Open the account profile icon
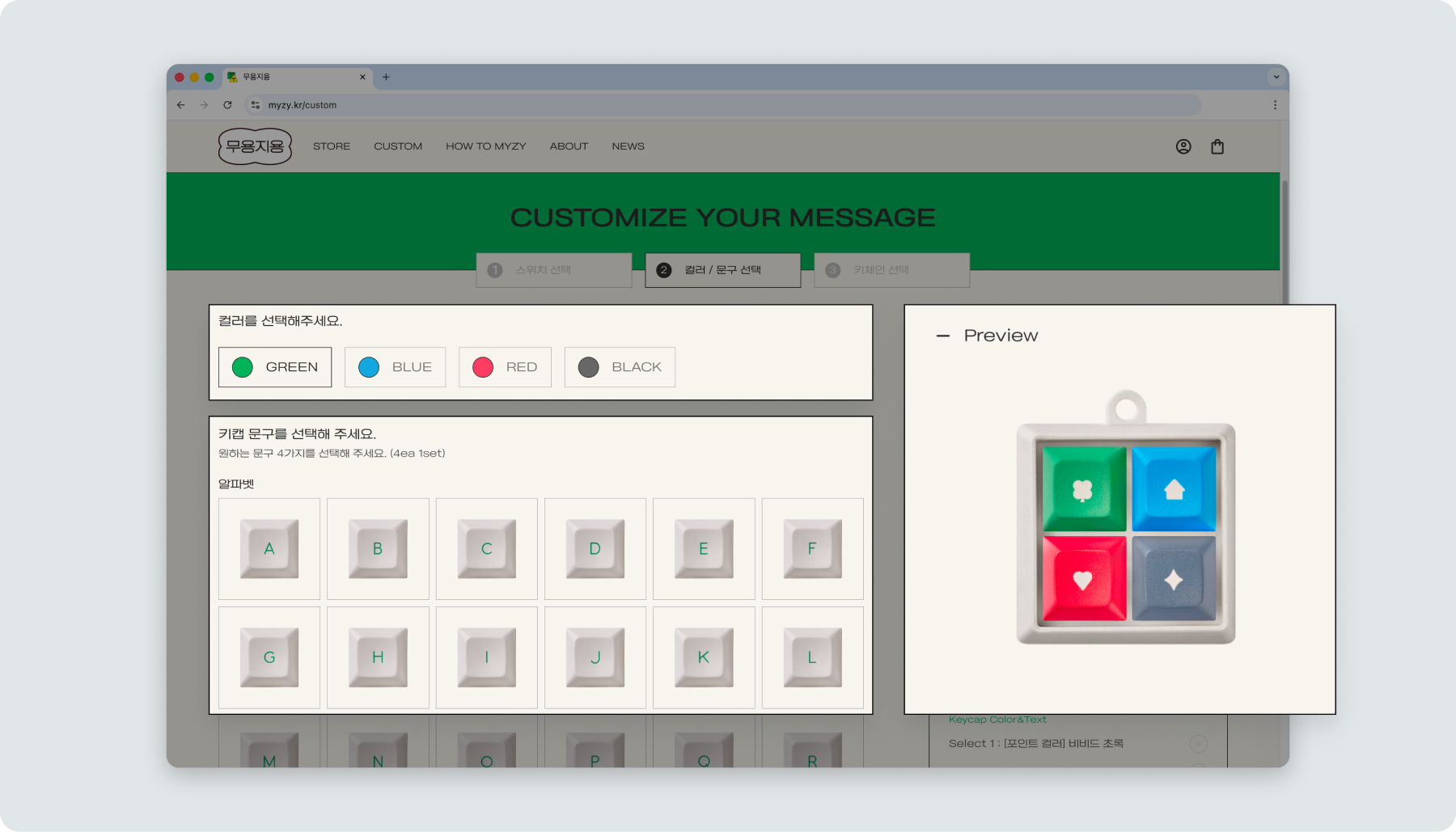The height and width of the screenshot is (832, 1456). (1183, 146)
